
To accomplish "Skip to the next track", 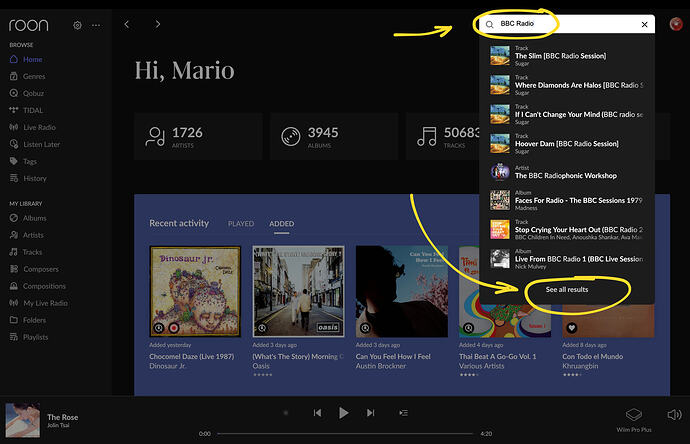I will pos(371,413).
